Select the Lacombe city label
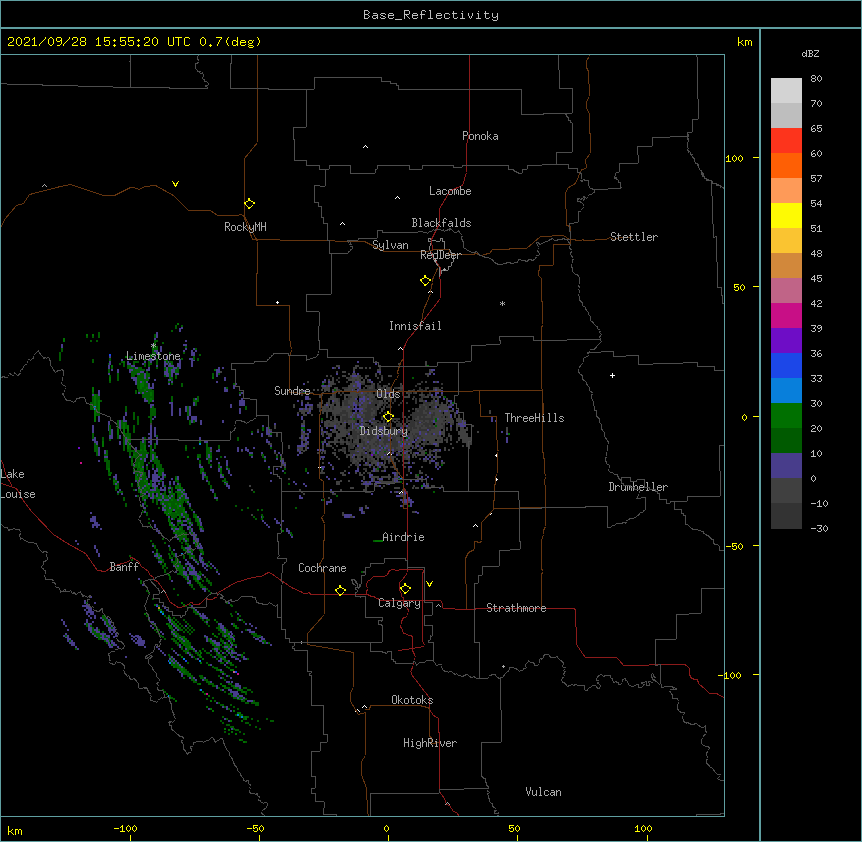This screenshot has height=842, width=862. 450,191
